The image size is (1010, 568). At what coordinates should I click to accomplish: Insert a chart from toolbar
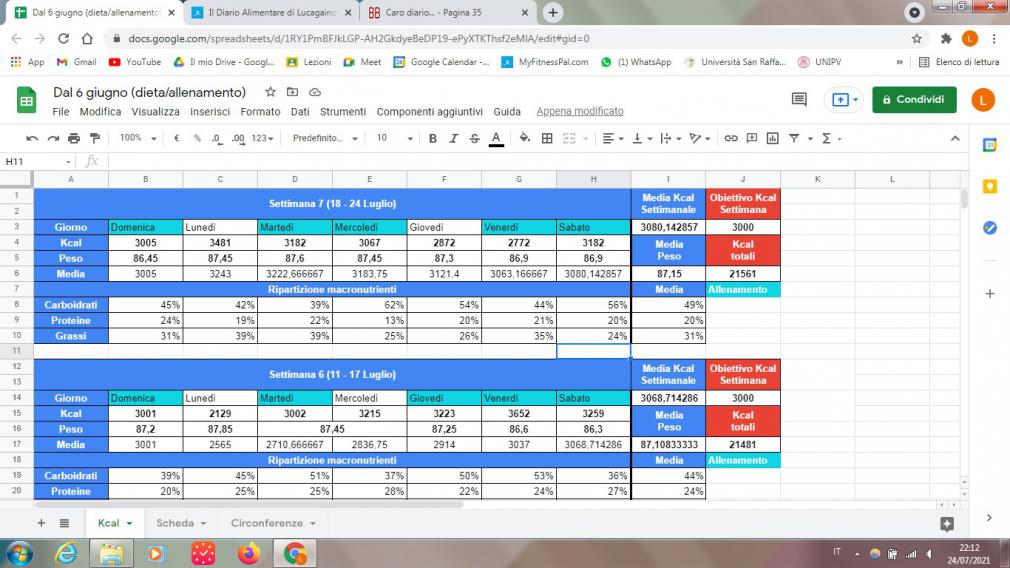773,138
